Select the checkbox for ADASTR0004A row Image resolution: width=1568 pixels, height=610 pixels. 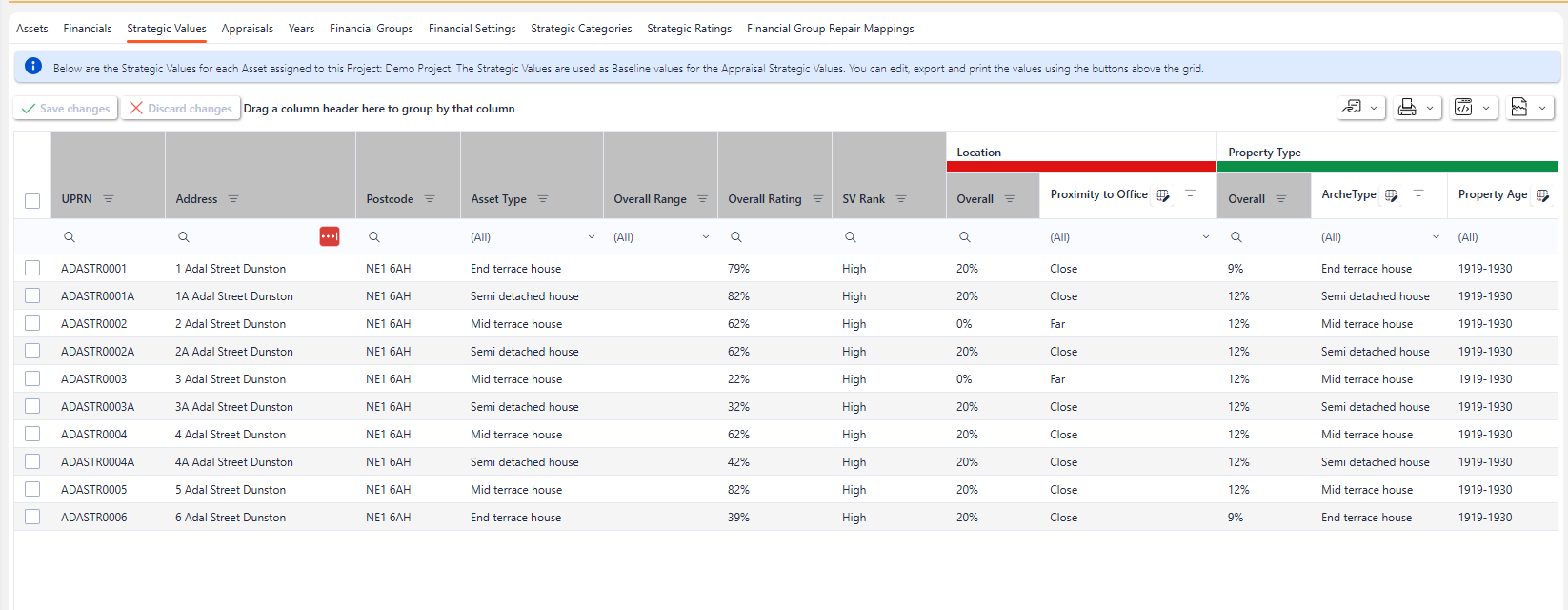(x=32, y=462)
